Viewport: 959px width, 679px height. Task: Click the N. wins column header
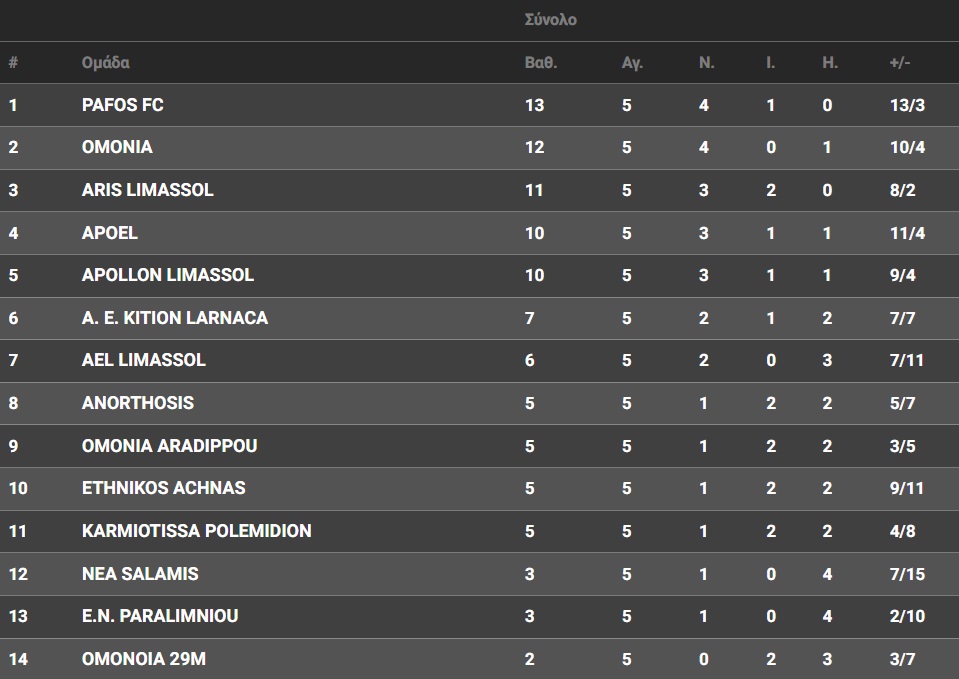tap(706, 62)
